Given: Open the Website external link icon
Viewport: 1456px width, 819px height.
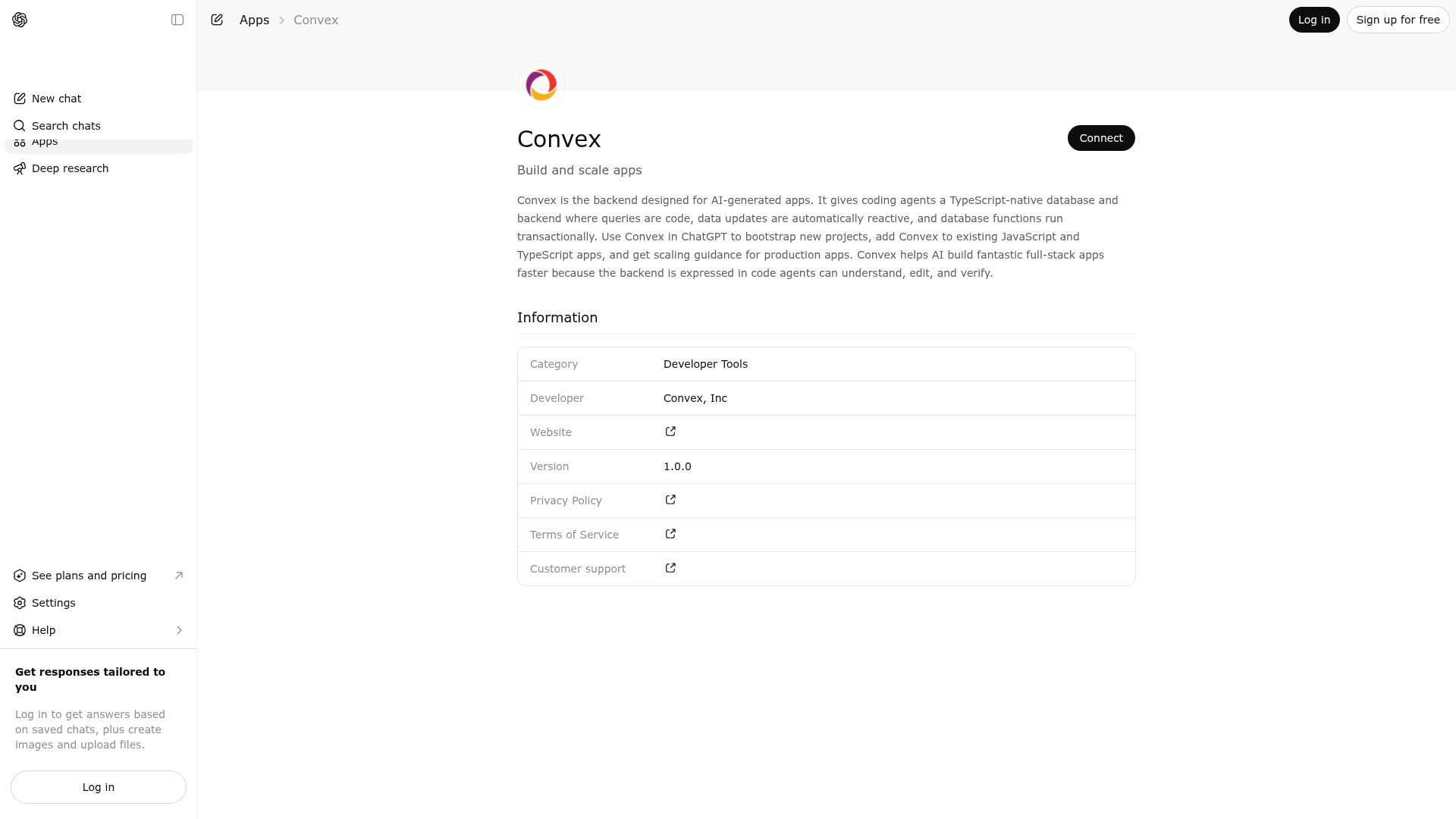Looking at the screenshot, I should pyautogui.click(x=670, y=431).
